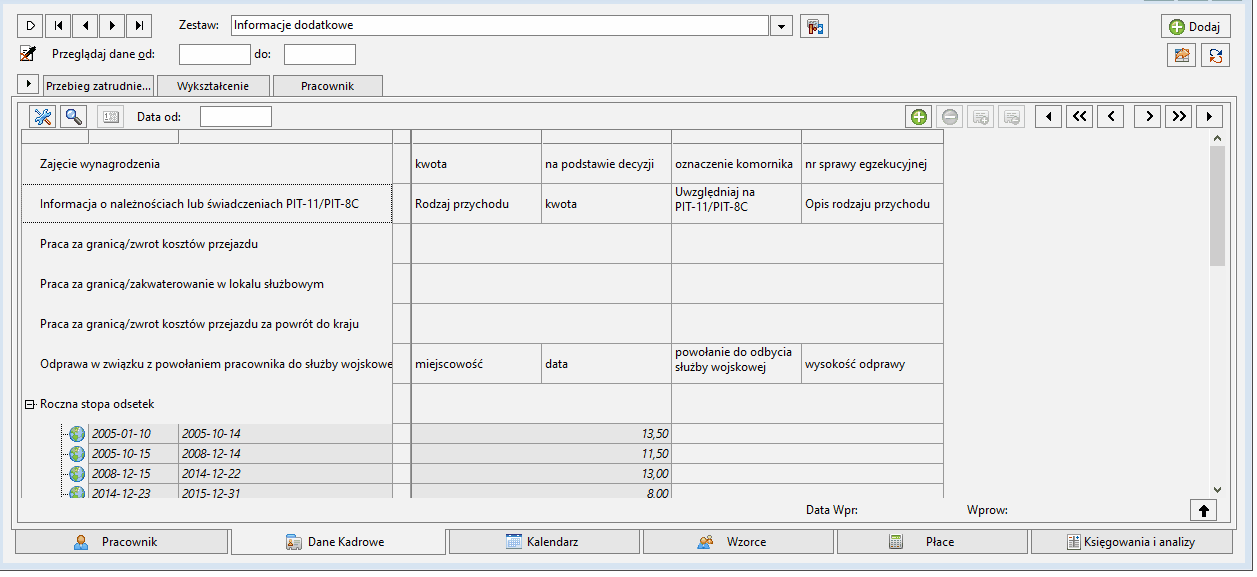Open the Wzorce bottom tab
The width and height of the screenshot is (1257, 577).
[738, 542]
